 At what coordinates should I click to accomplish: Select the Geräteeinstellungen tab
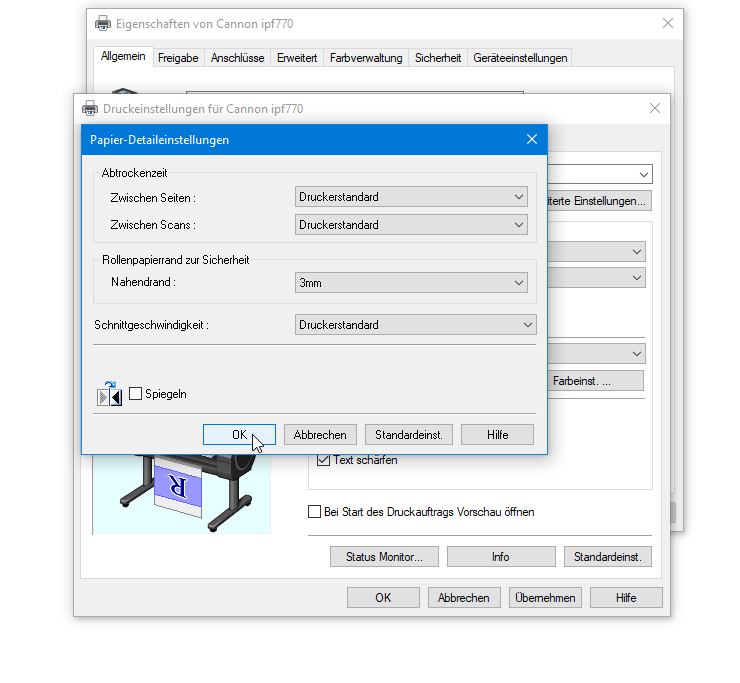click(x=520, y=58)
